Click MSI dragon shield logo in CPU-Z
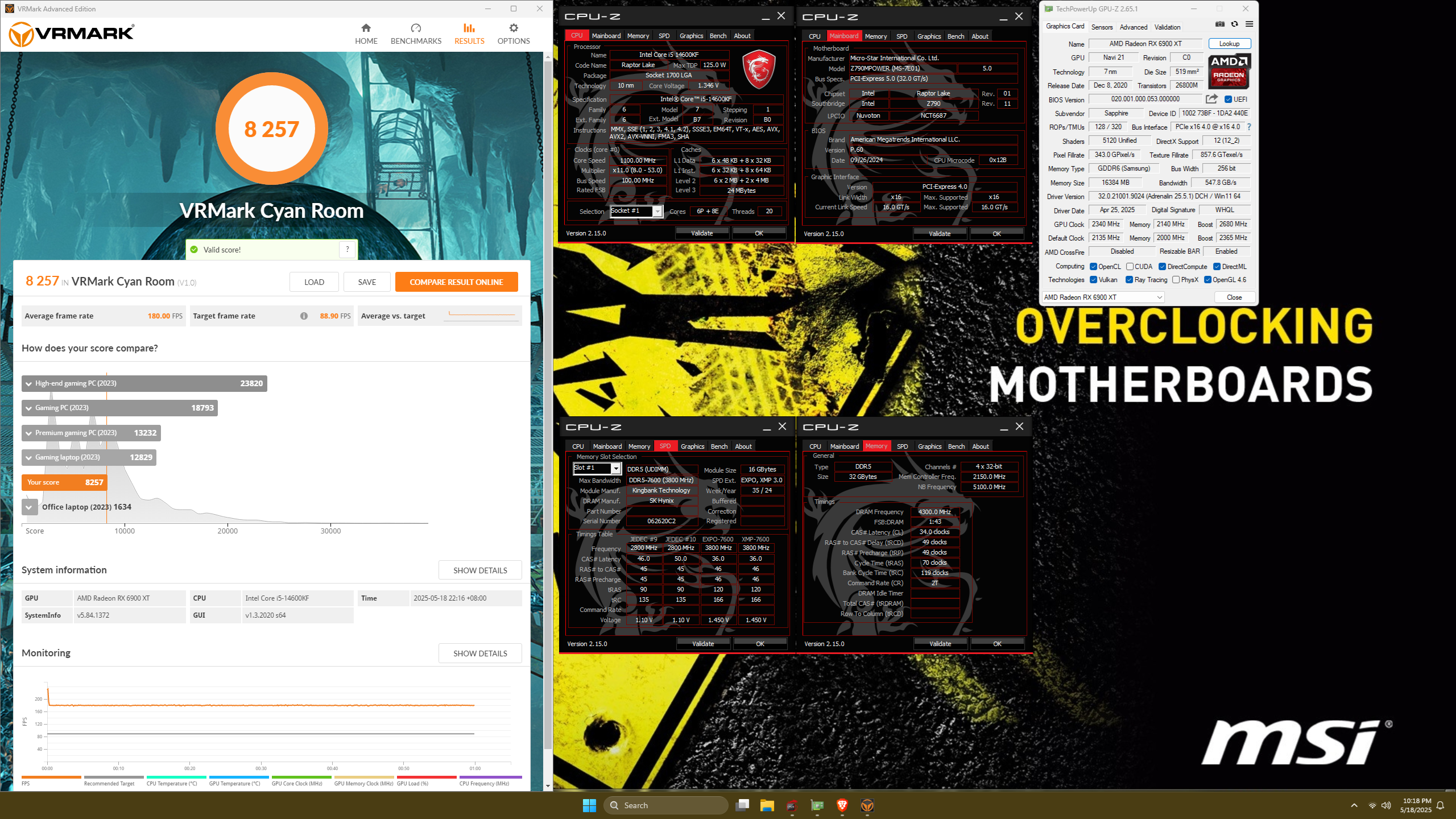This screenshot has width=1456, height=819. click(x=759, y=69)
